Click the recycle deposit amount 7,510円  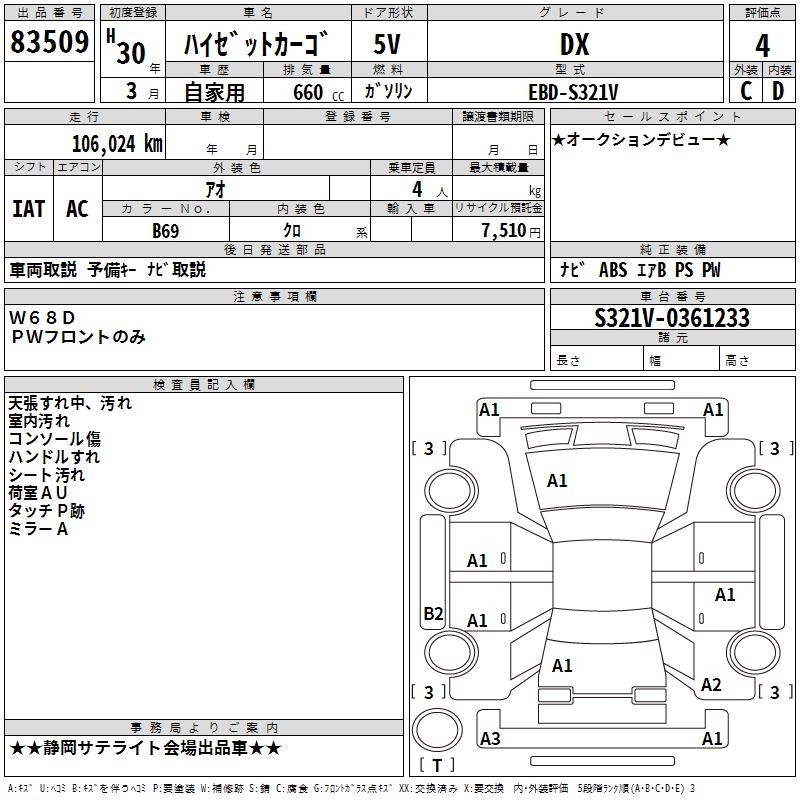[511, 231]
